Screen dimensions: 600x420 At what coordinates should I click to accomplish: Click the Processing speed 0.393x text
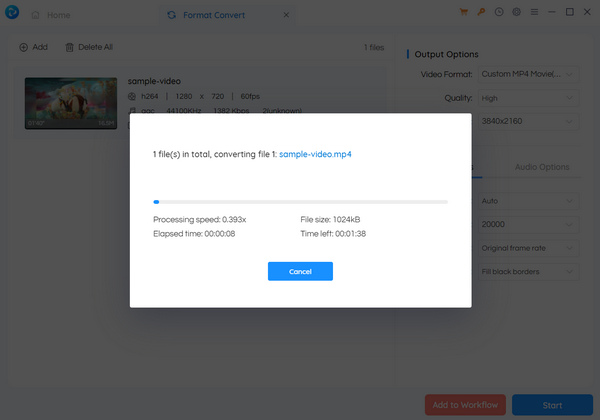[x=199, y=220]
